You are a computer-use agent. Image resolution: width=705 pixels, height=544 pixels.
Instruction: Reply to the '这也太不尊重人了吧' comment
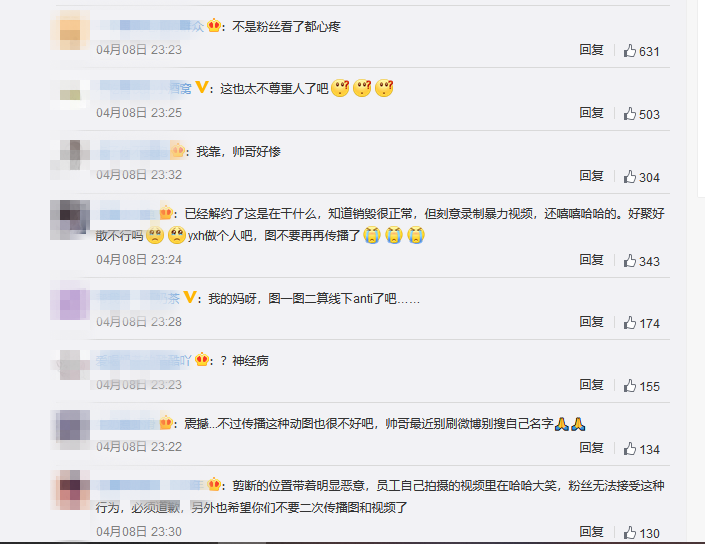point(591,113)
